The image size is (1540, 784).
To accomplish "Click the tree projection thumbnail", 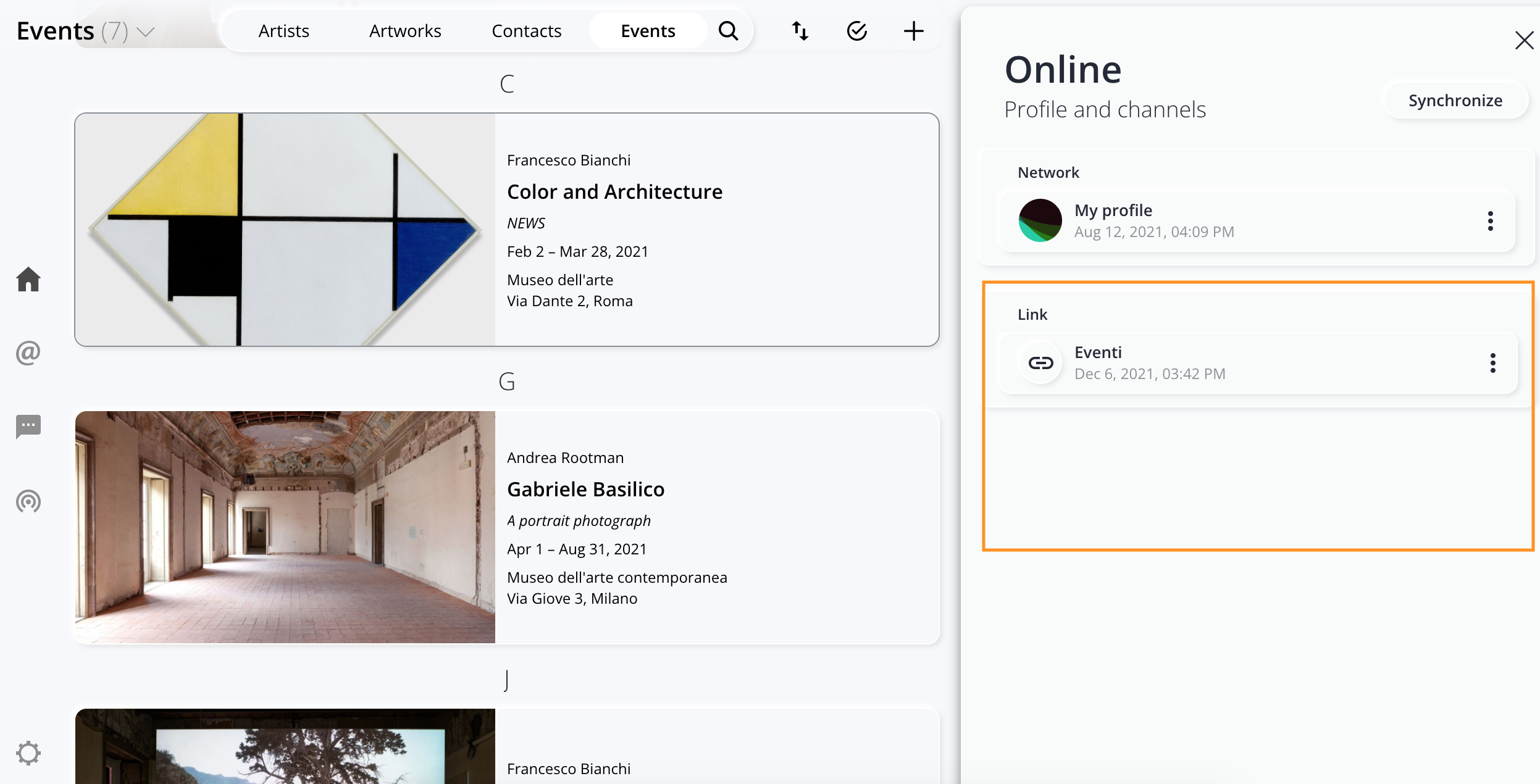I will 285,746.
